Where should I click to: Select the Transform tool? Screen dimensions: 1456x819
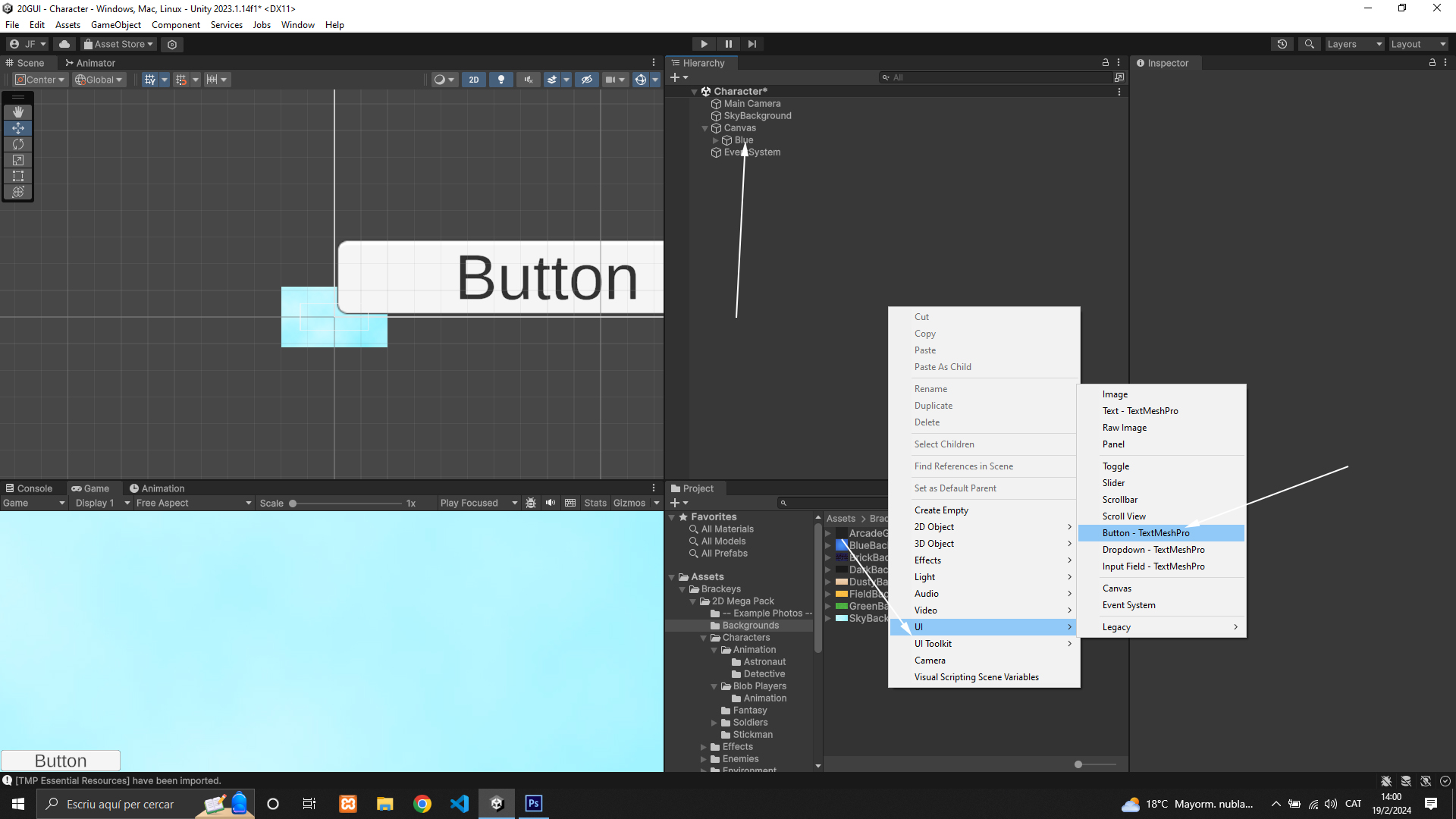click(x=18, y=192)
